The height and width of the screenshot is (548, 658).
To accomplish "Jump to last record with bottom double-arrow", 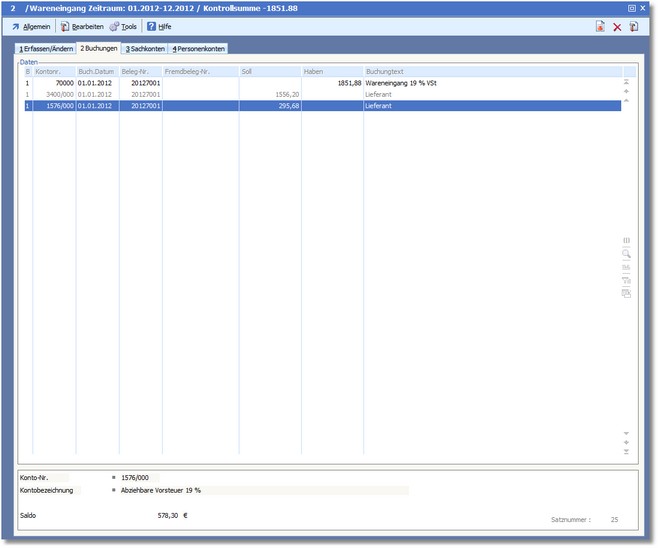I will [x=627, y=452].
